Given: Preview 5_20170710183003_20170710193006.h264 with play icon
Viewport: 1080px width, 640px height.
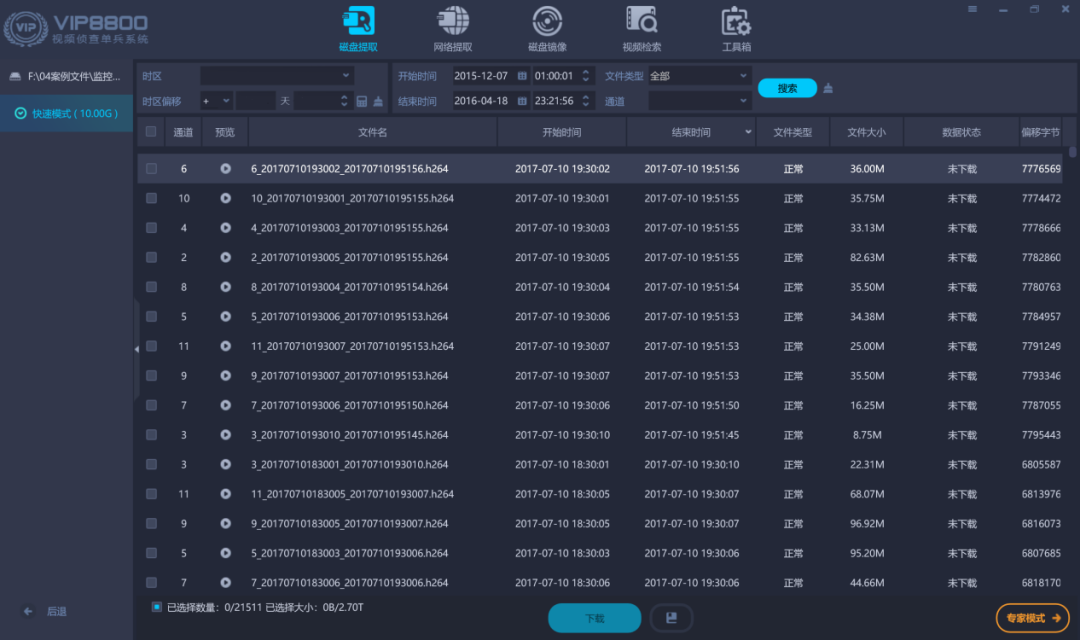Looking at the screenshot, I should (x=225, y=554).
